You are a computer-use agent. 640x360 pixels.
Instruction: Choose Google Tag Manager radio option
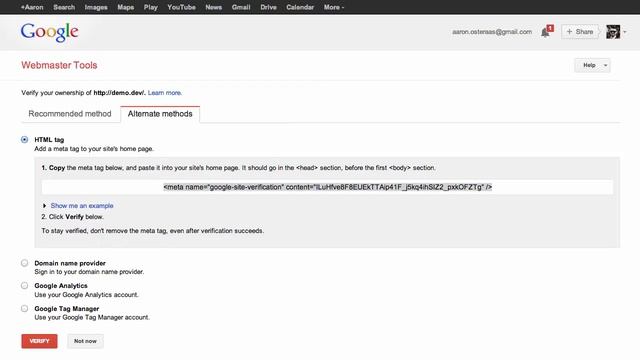point(24,308)
